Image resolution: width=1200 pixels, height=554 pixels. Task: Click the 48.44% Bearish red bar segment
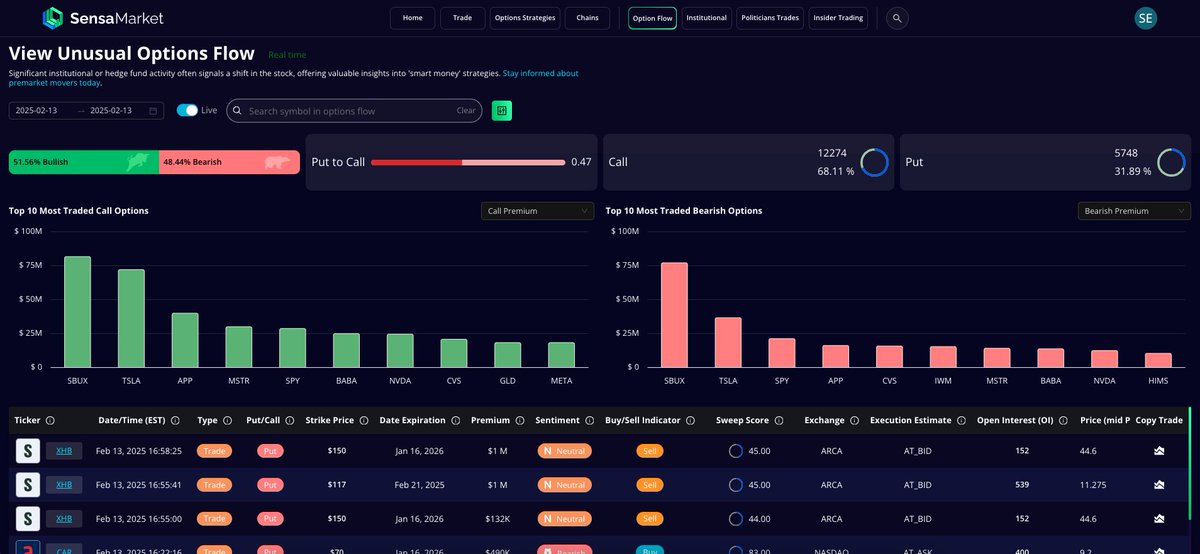click(x=229, y=162)
